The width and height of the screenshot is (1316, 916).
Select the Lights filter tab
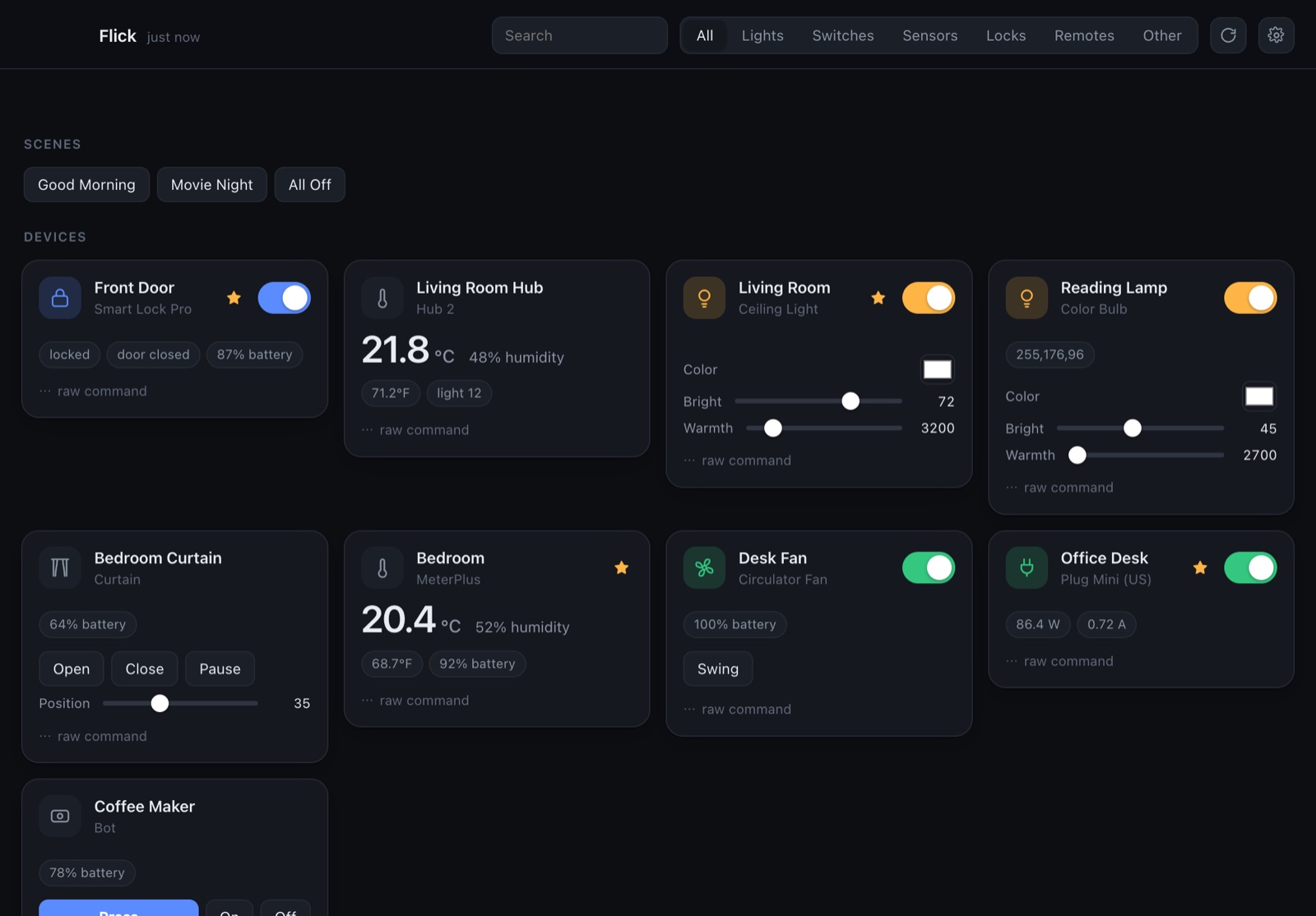coord(762,35)
